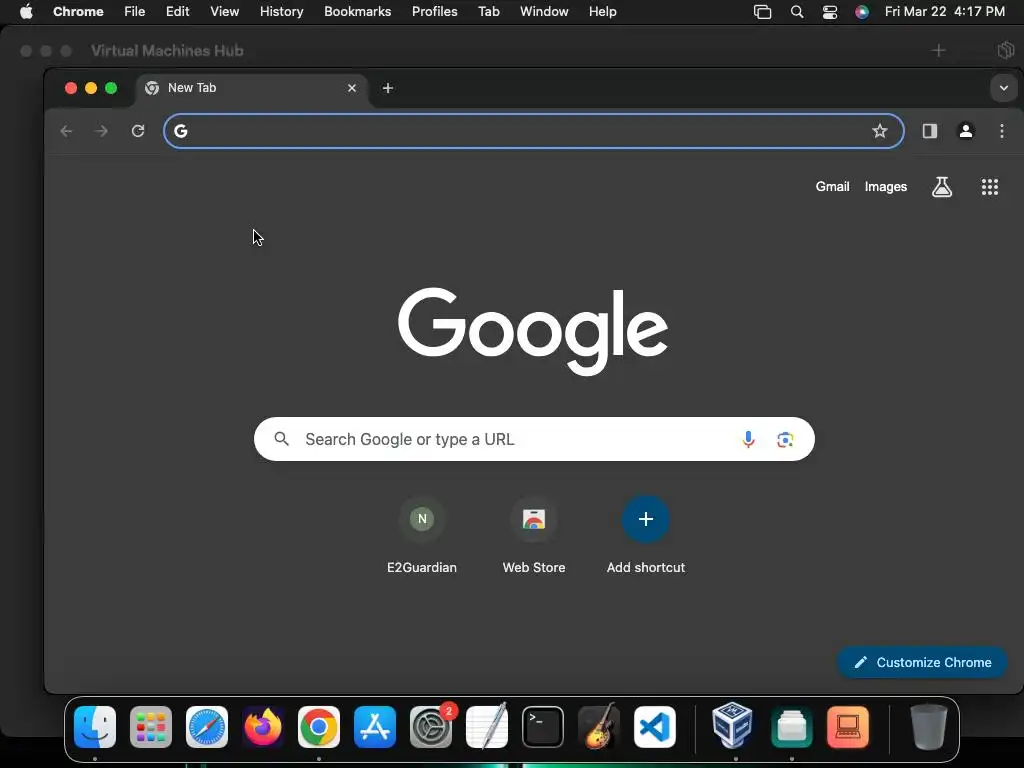This screenshot has height=768, width=1024.
Task: Show the date and time panel
Action: click(944, 12)
